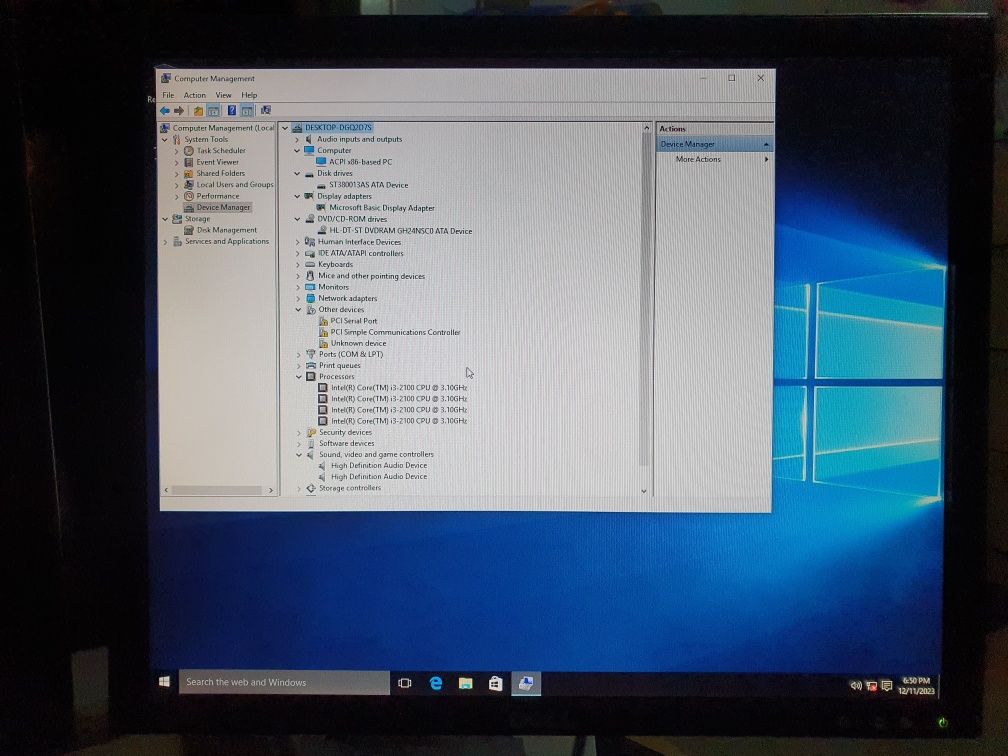Select last Intel Core i3-2100 CPU entry

tap(399, 421)
